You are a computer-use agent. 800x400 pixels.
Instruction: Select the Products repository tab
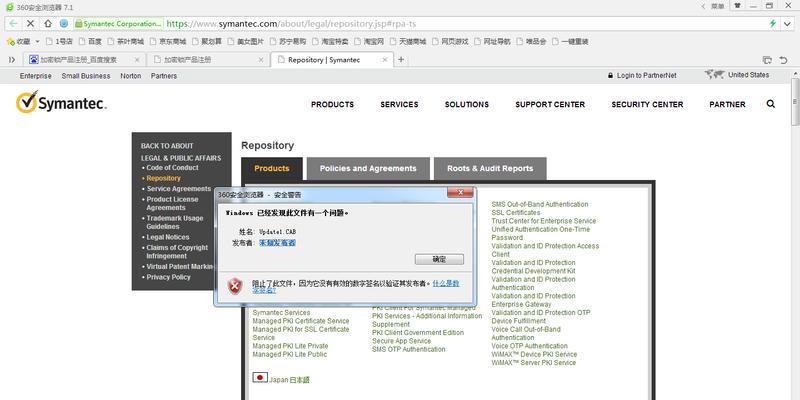click(272, 168)
